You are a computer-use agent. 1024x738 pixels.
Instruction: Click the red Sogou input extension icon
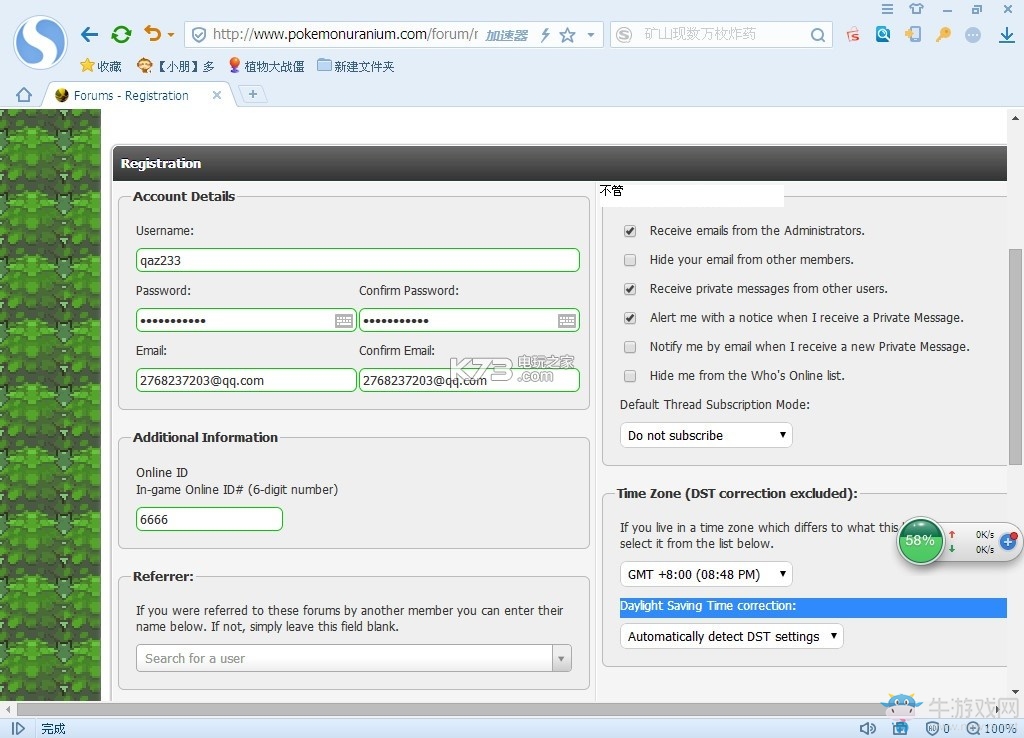pos(853,35)
